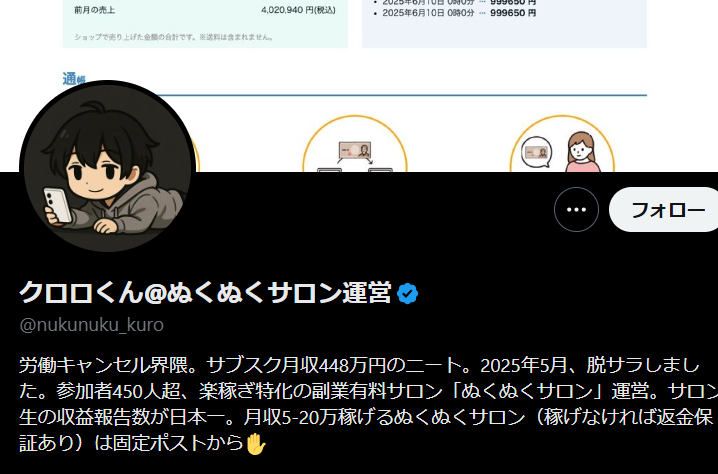The height and width of the screenshot is (474, 718).
Task: Click the フォロー follow button
Action: pyautogui.click(x=664, y=209)
